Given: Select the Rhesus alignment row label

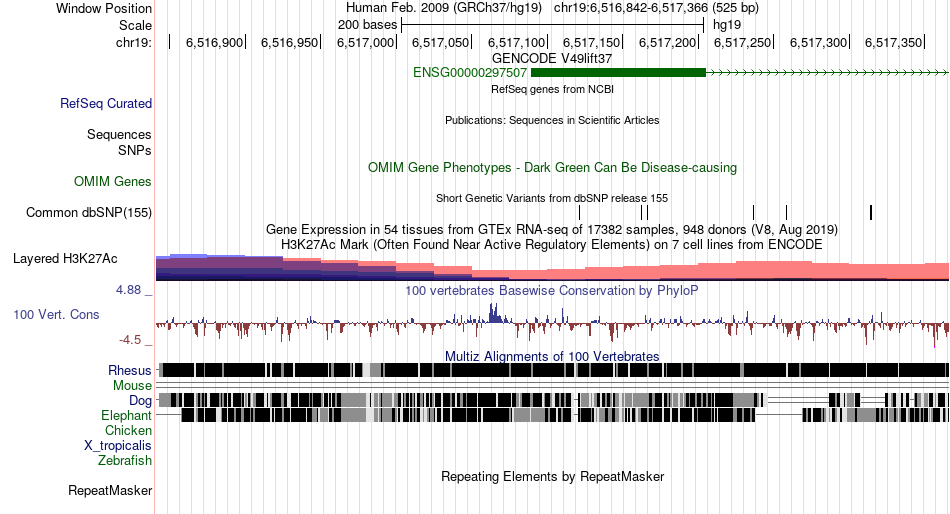Looking at the screenshot, I should point(130,370).
